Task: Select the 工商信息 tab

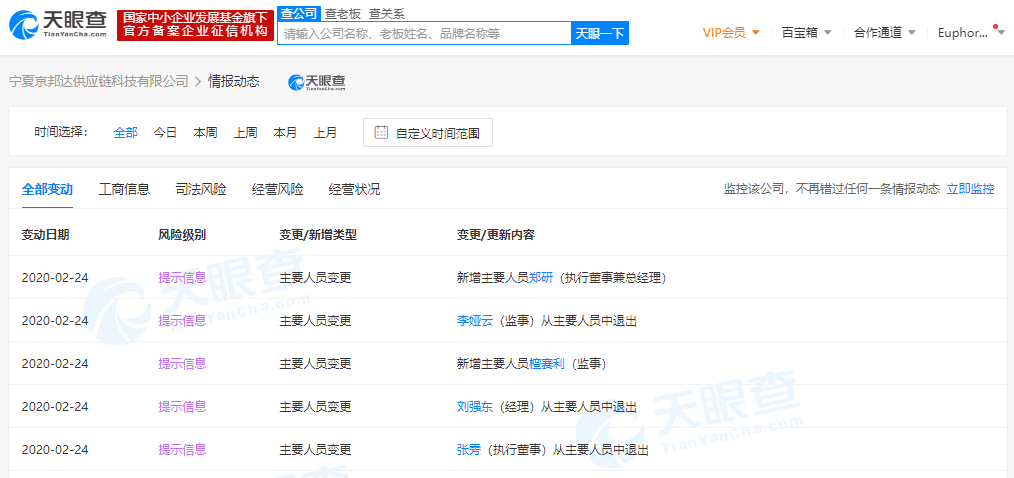Action: [124, 189]
